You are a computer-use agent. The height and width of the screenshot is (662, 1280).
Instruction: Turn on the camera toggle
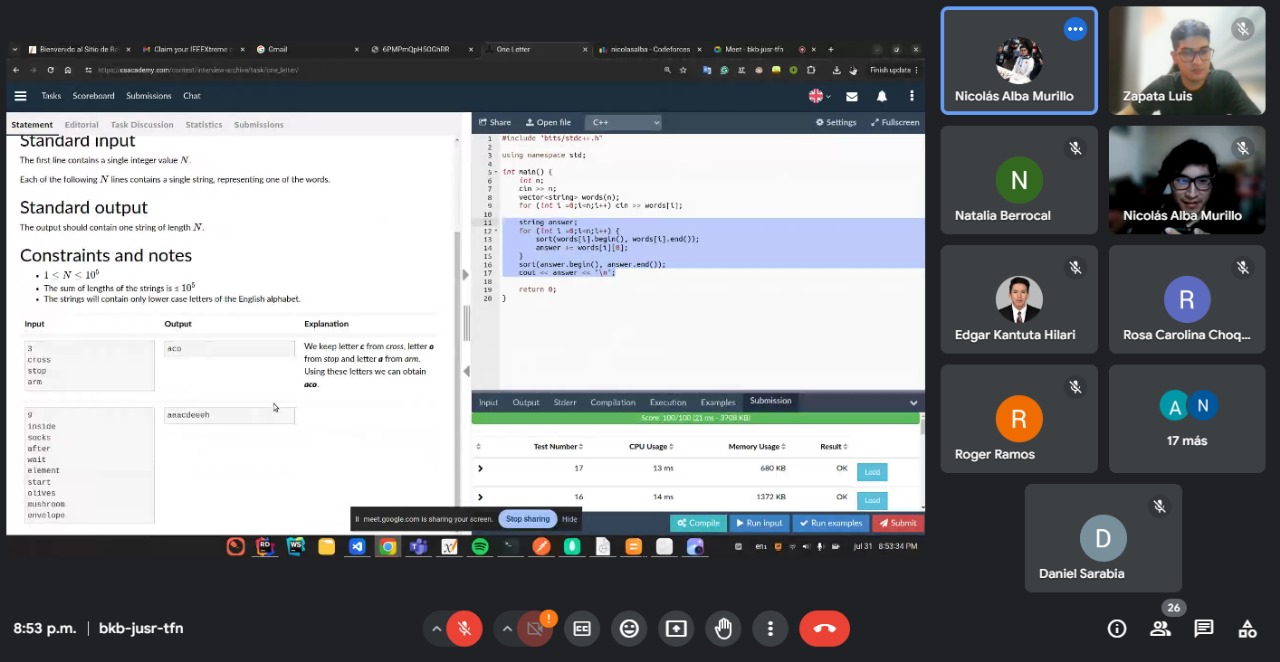(535, 628)
